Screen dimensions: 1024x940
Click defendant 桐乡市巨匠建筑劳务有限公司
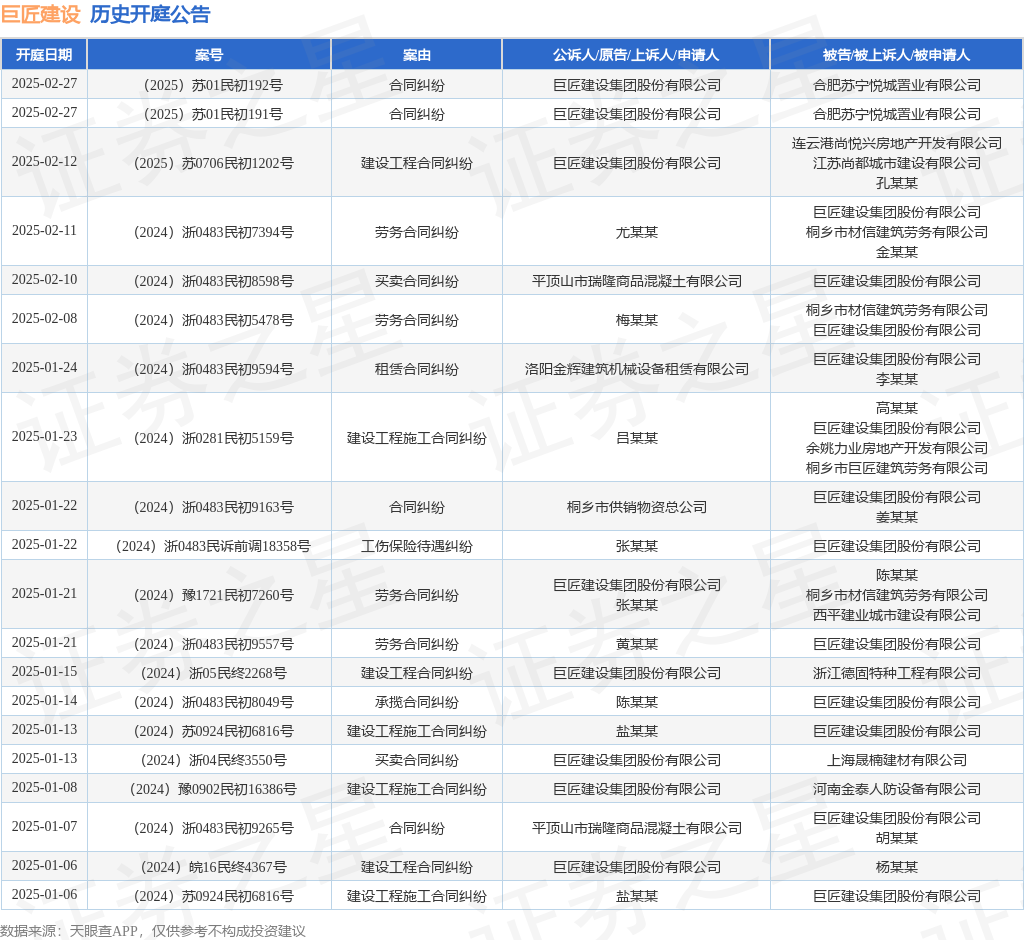tap(897, 468)
